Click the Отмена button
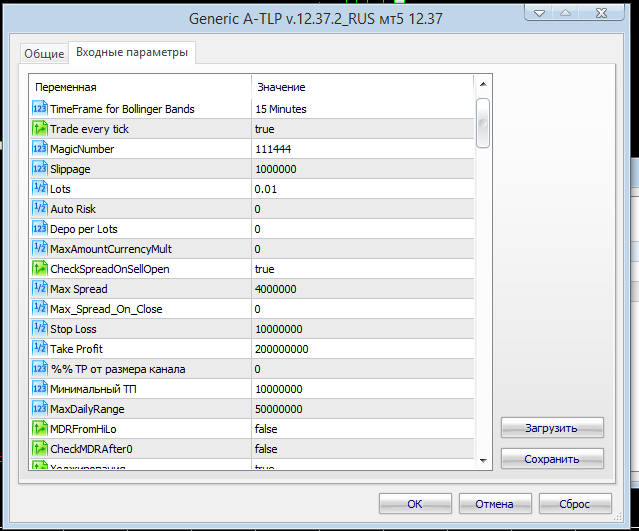 495,504
